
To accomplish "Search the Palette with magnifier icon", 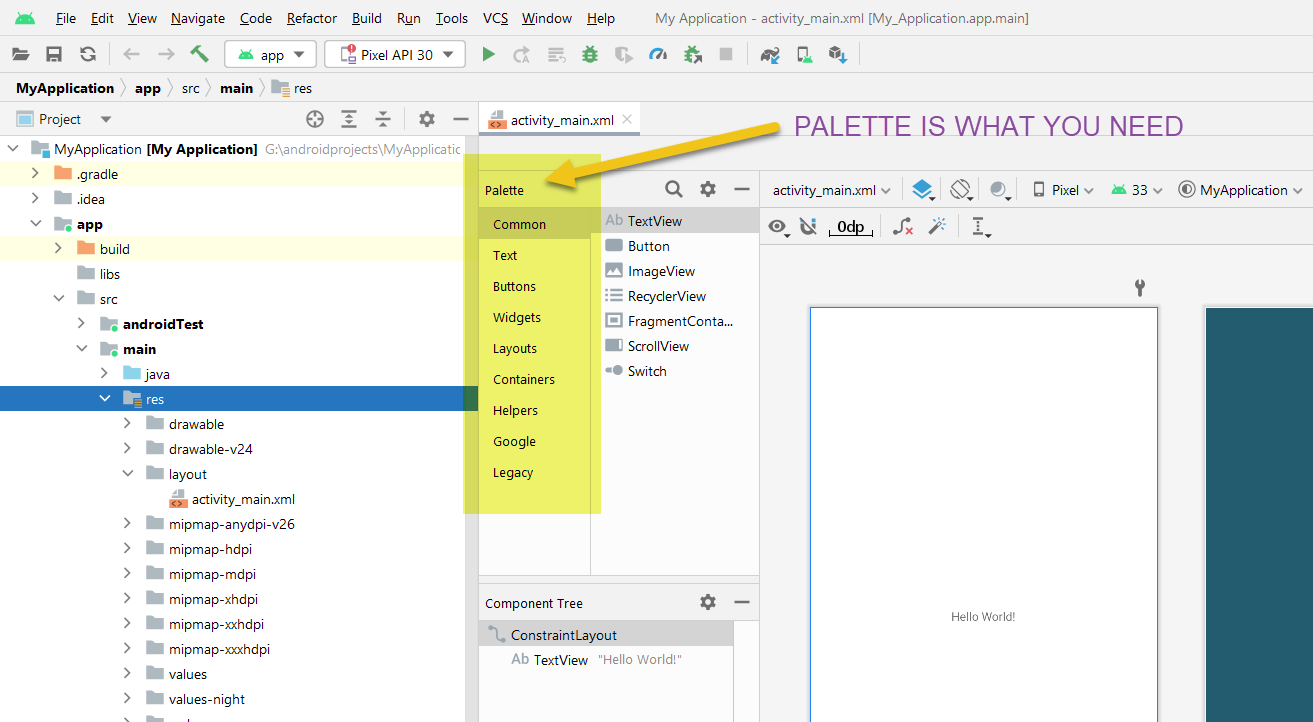I will tap(674, 189).
